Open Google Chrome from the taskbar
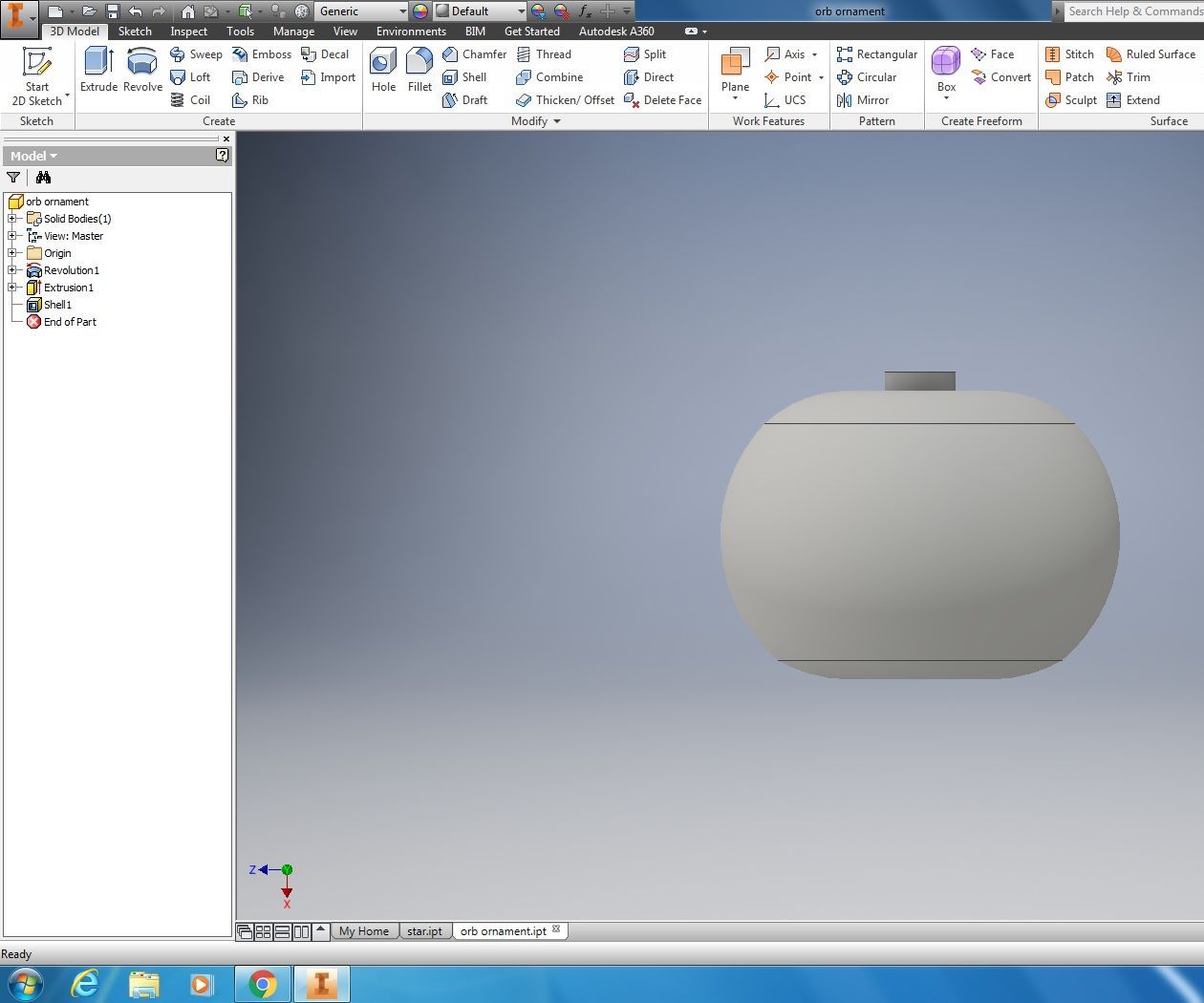Screen dimensions: 1204x1003 coord(263,984)
